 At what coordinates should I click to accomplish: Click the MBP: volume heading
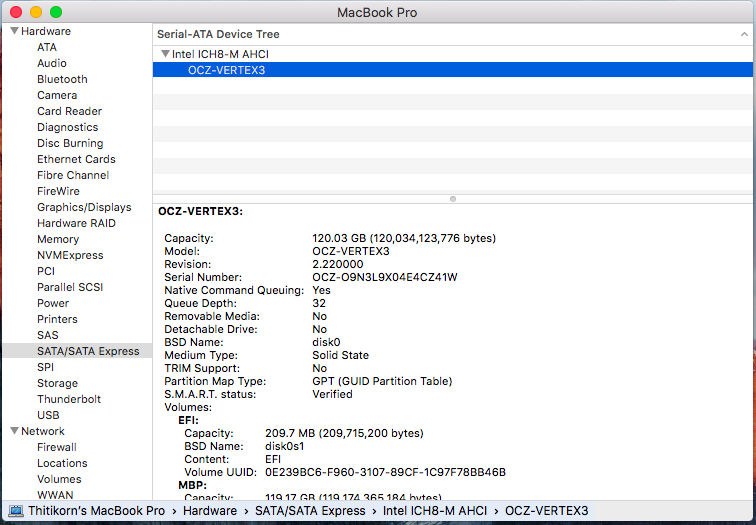[192, 485]
